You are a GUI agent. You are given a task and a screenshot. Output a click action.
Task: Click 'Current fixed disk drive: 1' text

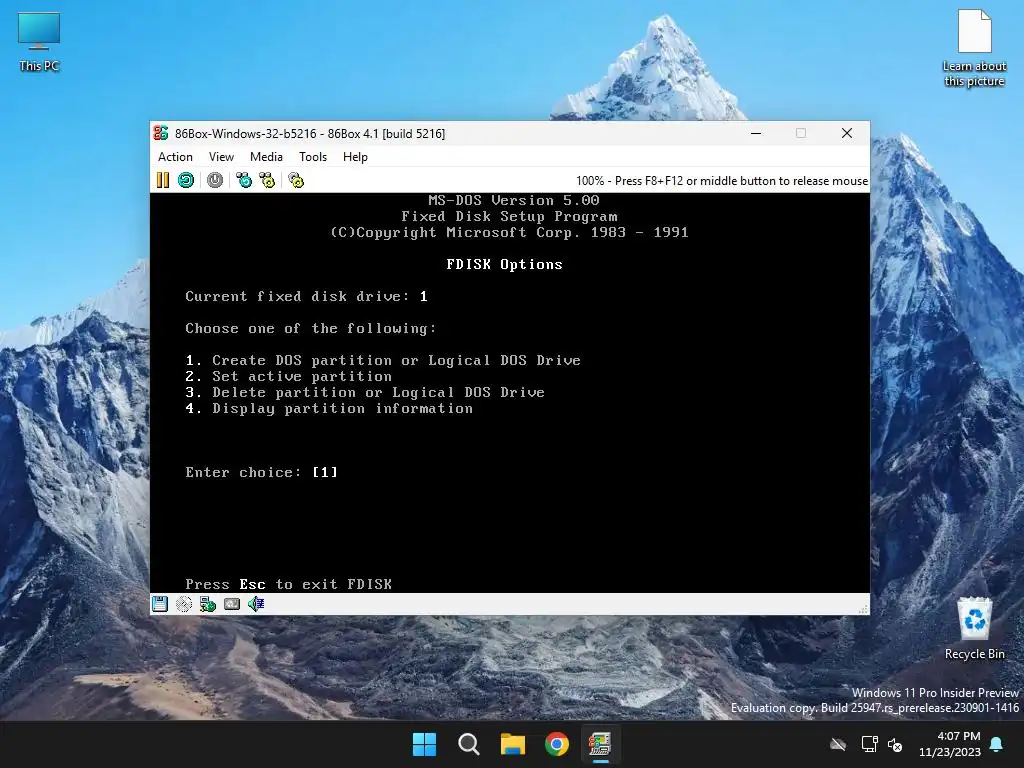coord(306,296)
